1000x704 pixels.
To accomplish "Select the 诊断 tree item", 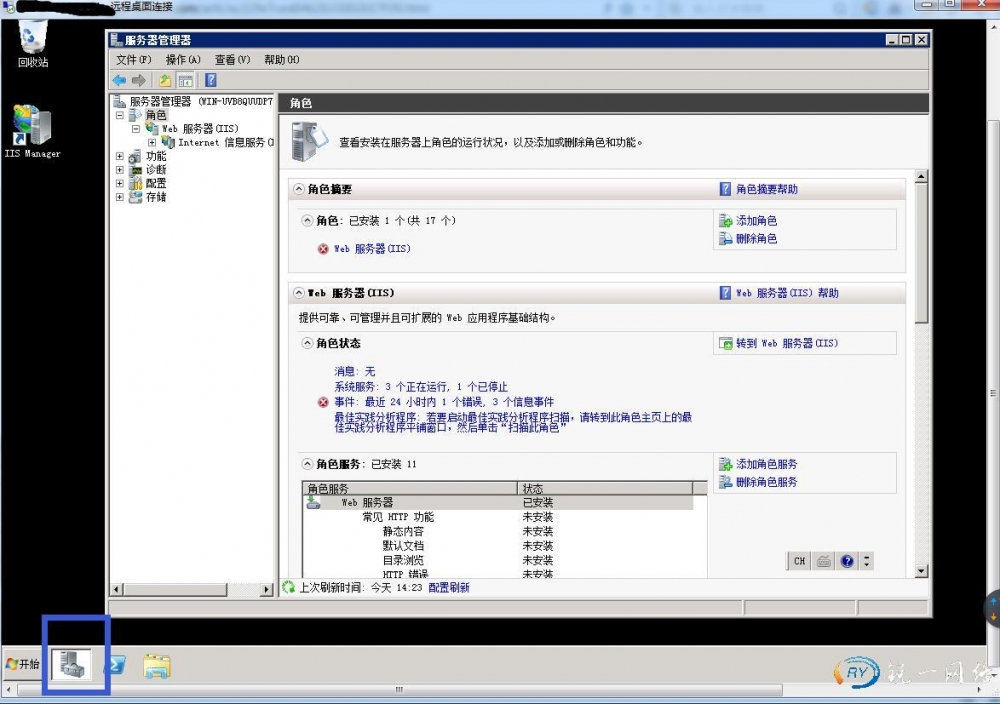I will [155, 170].
